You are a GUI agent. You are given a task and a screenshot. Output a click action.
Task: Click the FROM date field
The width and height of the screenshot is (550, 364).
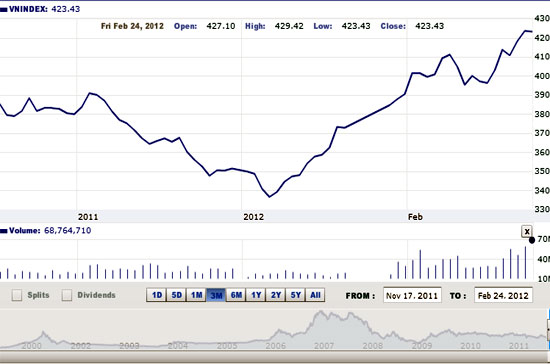[x=412, y=296]
